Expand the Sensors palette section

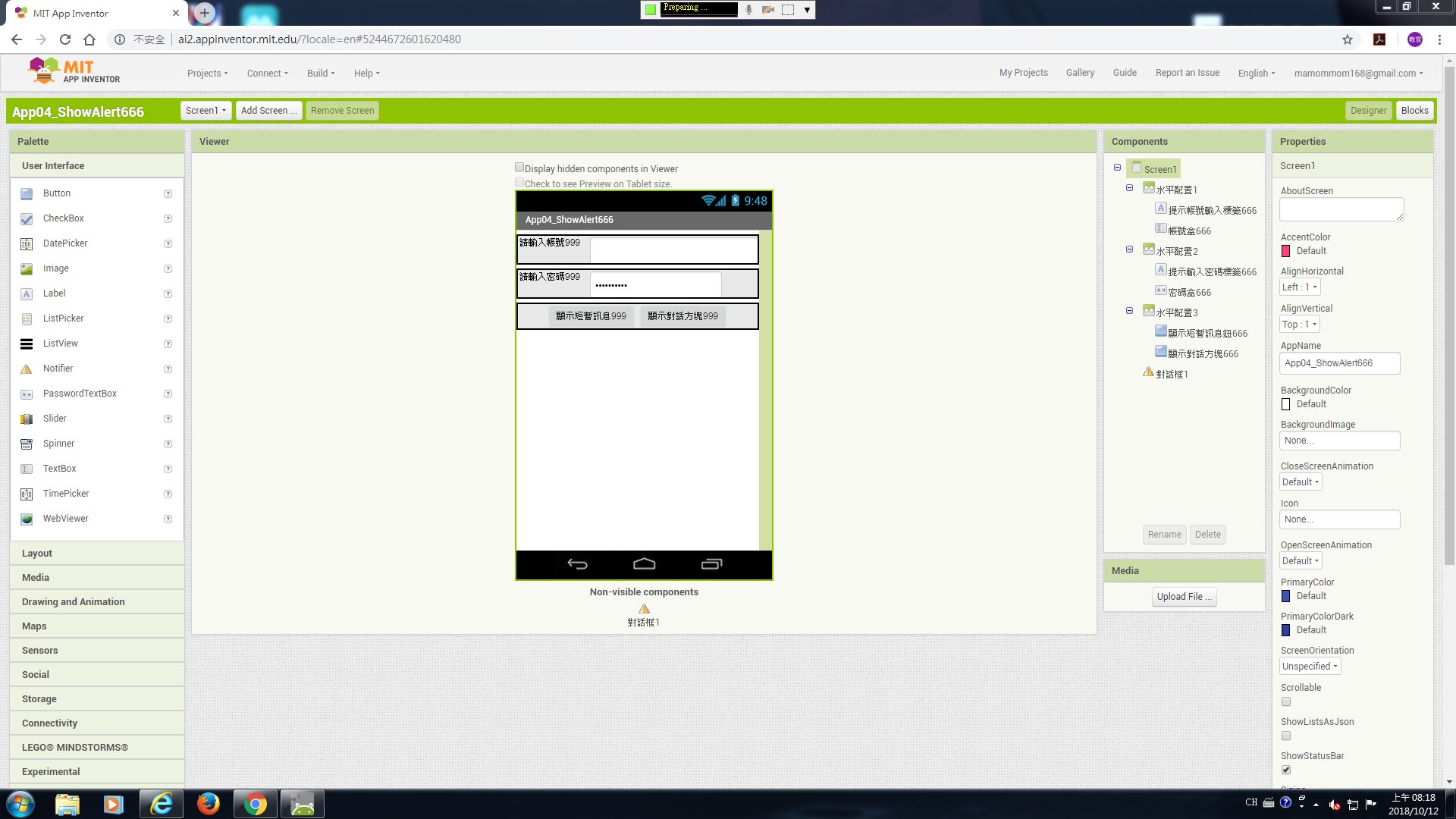coord(97,651)
